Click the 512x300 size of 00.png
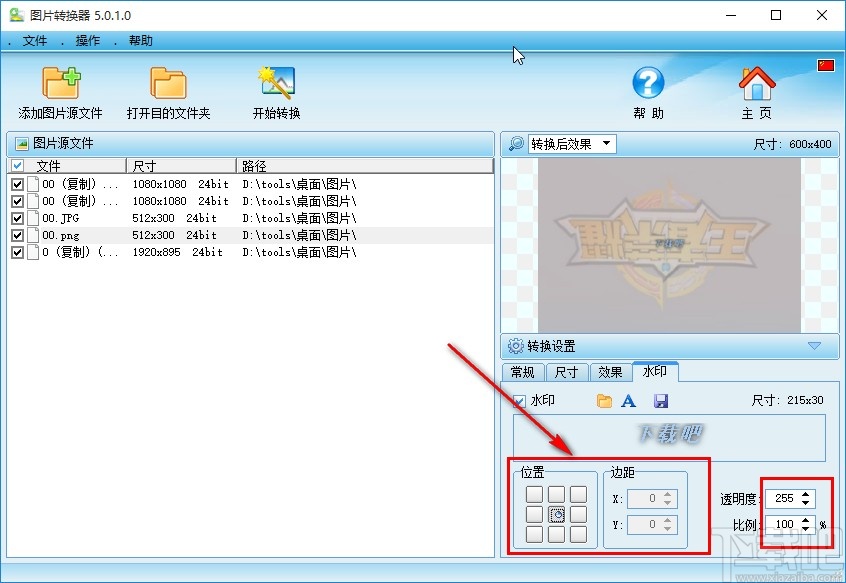 coord(153,235)
